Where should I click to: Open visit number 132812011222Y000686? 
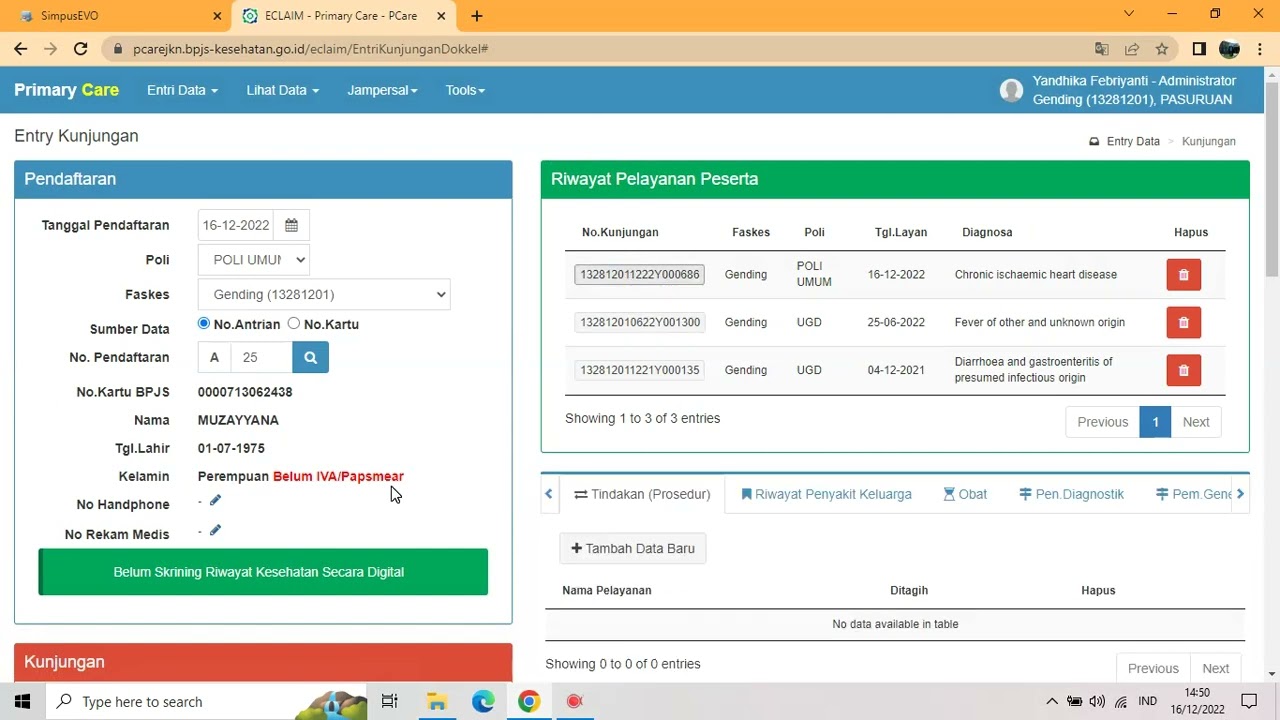(640, 274)
